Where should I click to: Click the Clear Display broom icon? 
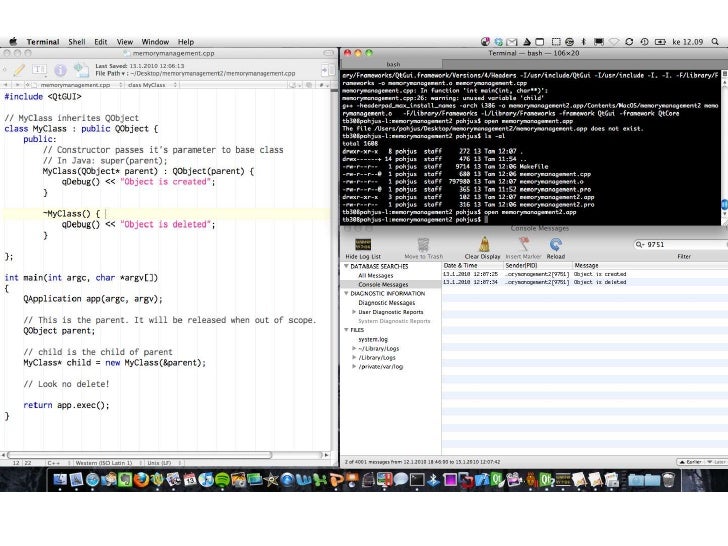click(484, 244)
